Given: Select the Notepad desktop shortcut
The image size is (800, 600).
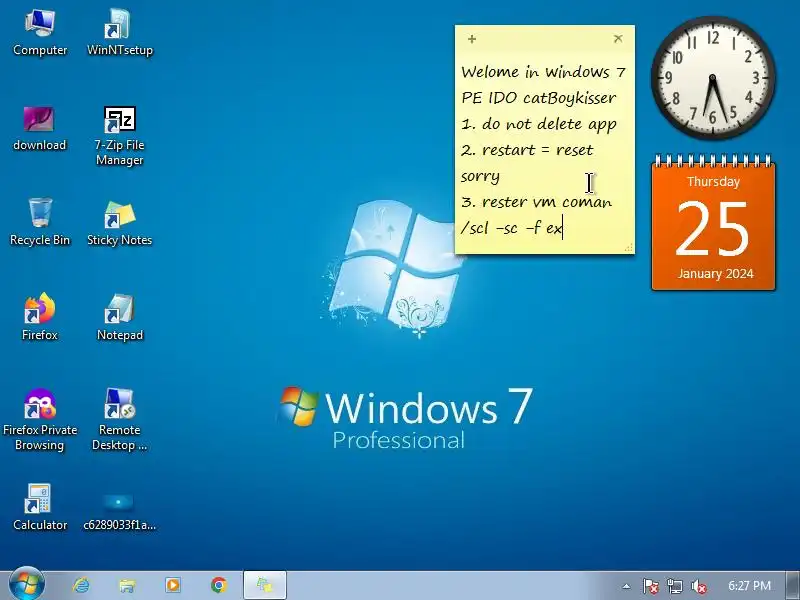Looking at the screenshot, I should coord(119,316).
